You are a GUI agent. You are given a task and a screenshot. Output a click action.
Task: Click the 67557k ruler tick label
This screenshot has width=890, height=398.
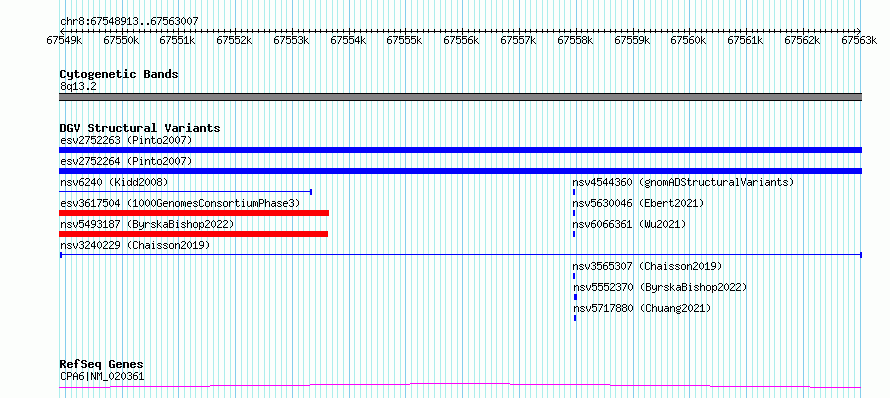(519, 41)
